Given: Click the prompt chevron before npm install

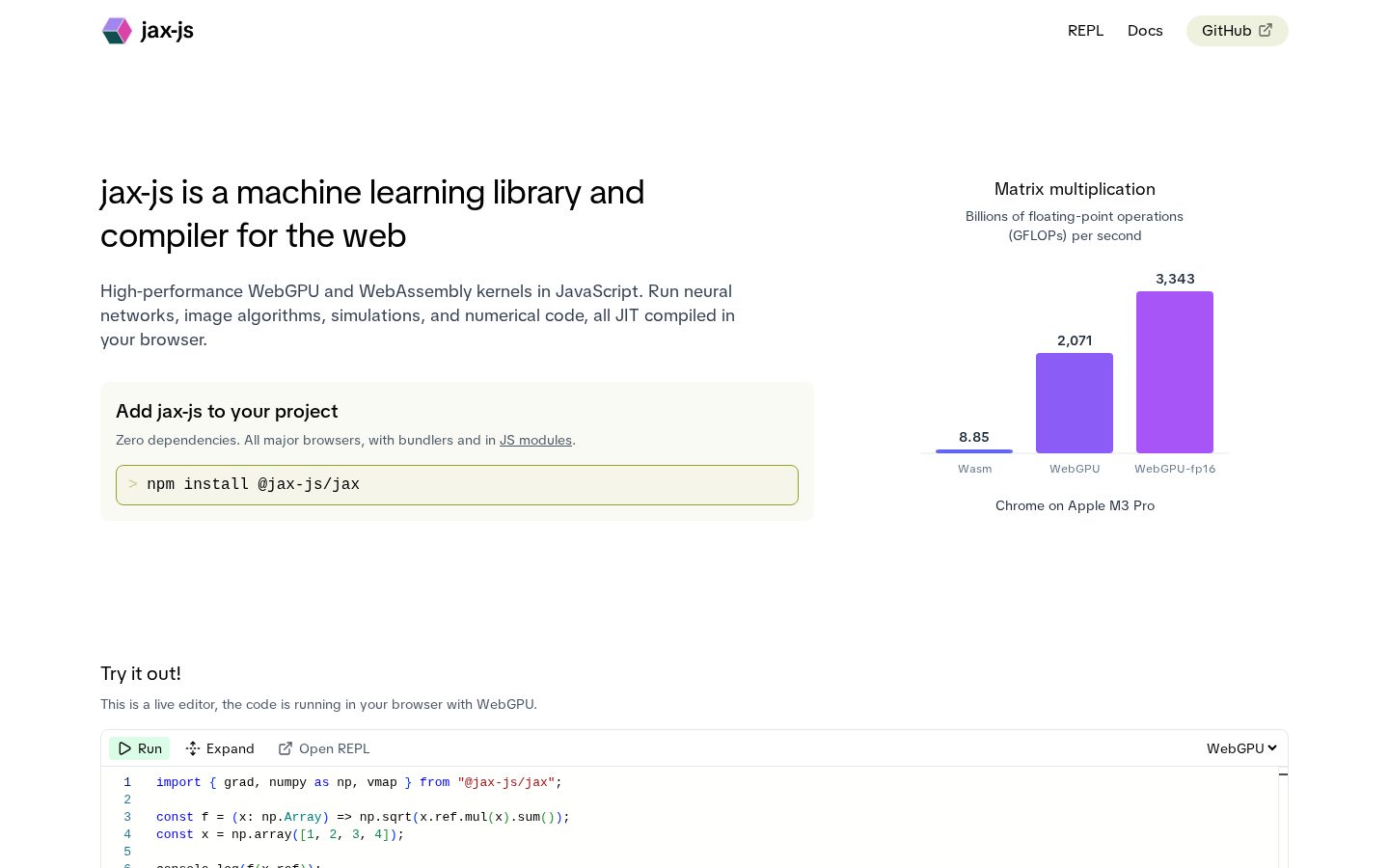Looking at the screenshot, I should point(133,484).
